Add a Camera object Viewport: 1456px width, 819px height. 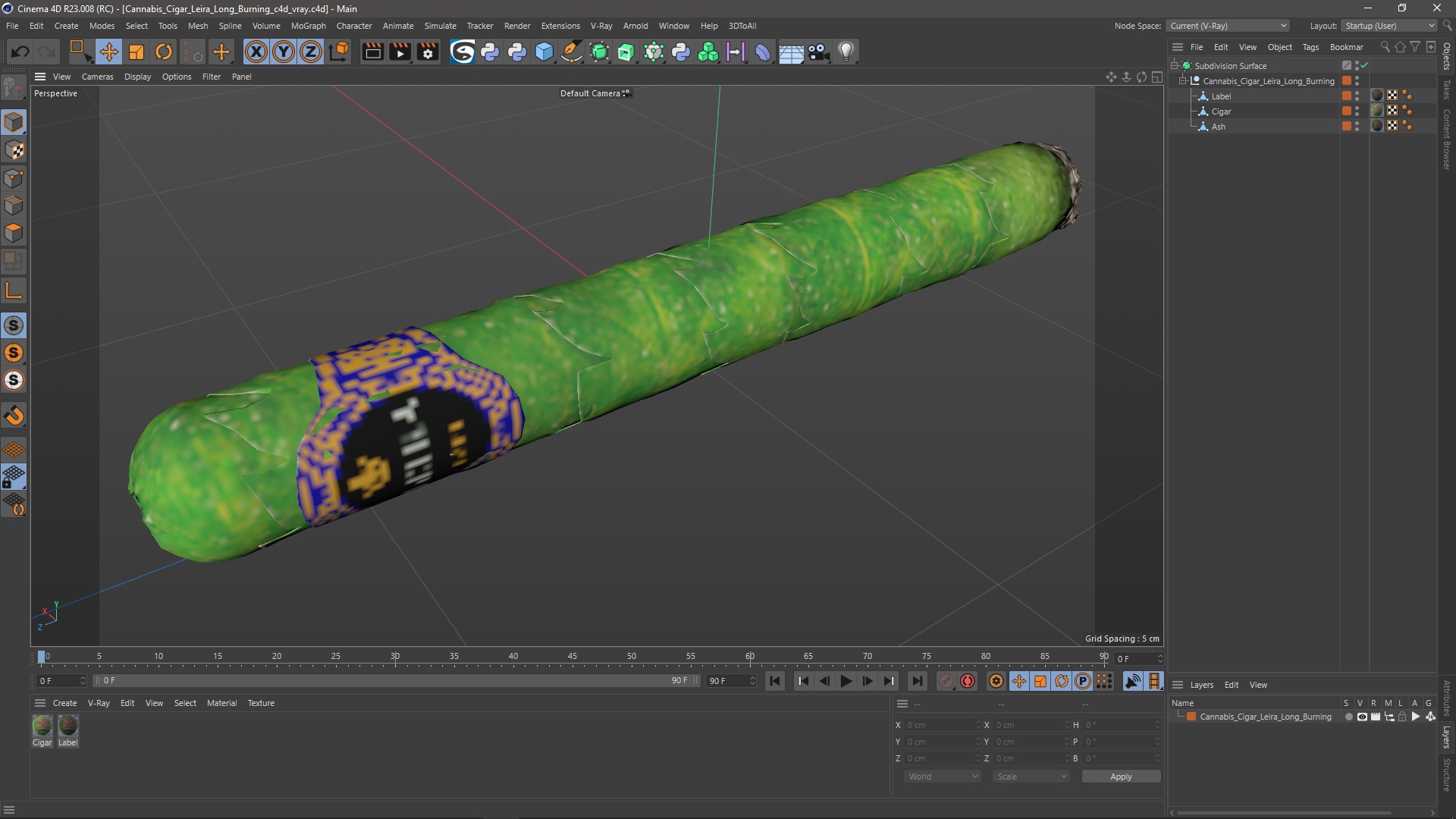point(818,52)
